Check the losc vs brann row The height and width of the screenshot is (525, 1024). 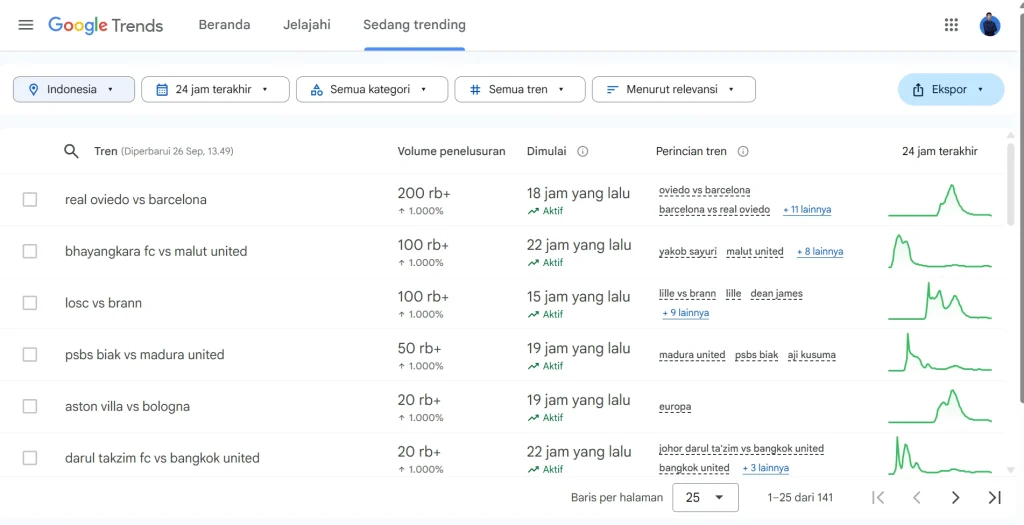click(30, 303)
